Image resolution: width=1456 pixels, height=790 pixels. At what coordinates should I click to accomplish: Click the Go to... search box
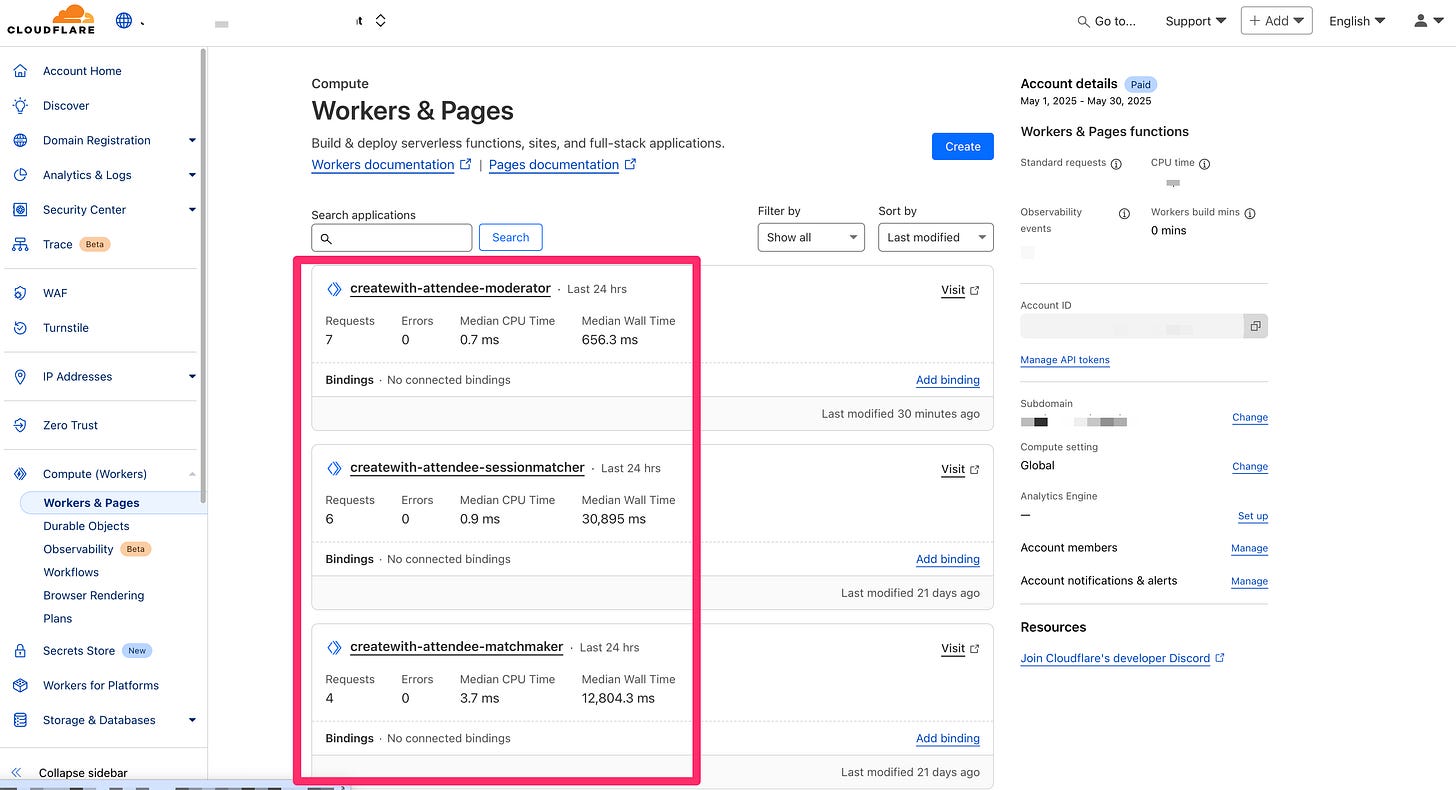pos(1106,21)
